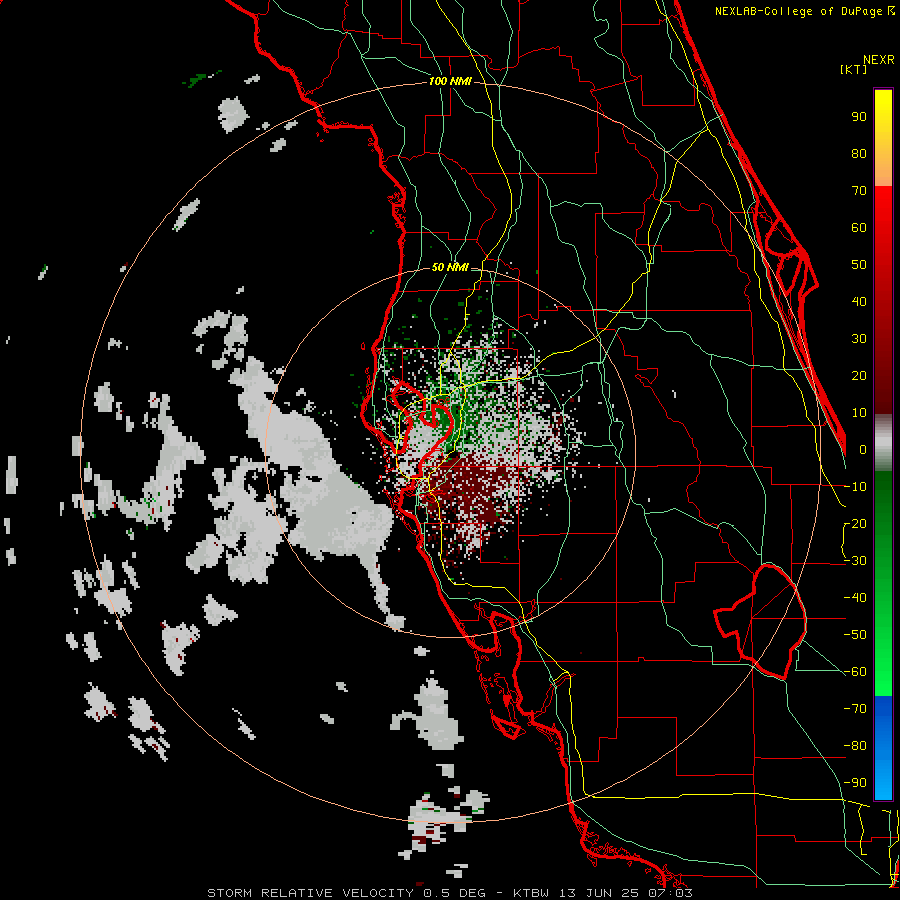The width and height of the screenshot is (900, 900).
Task: Click the blue -70 to -90 color bar segment
Action: pyautogui.click(x=883, y=747)
